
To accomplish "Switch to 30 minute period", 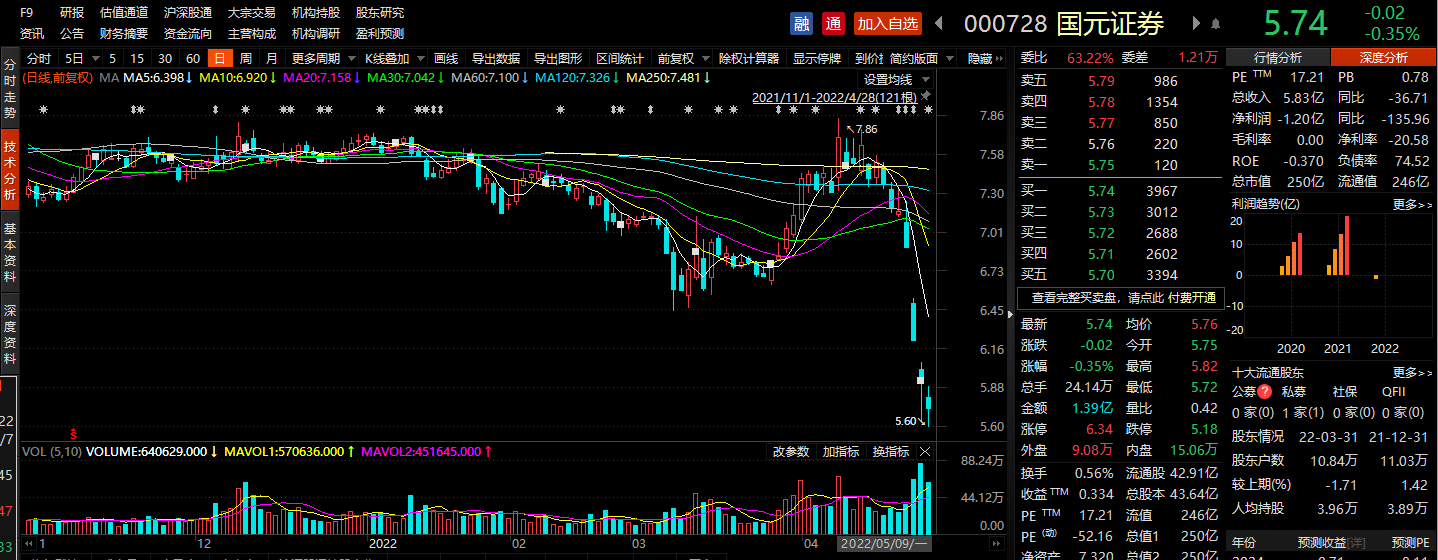I will click(x=165, y=58).
